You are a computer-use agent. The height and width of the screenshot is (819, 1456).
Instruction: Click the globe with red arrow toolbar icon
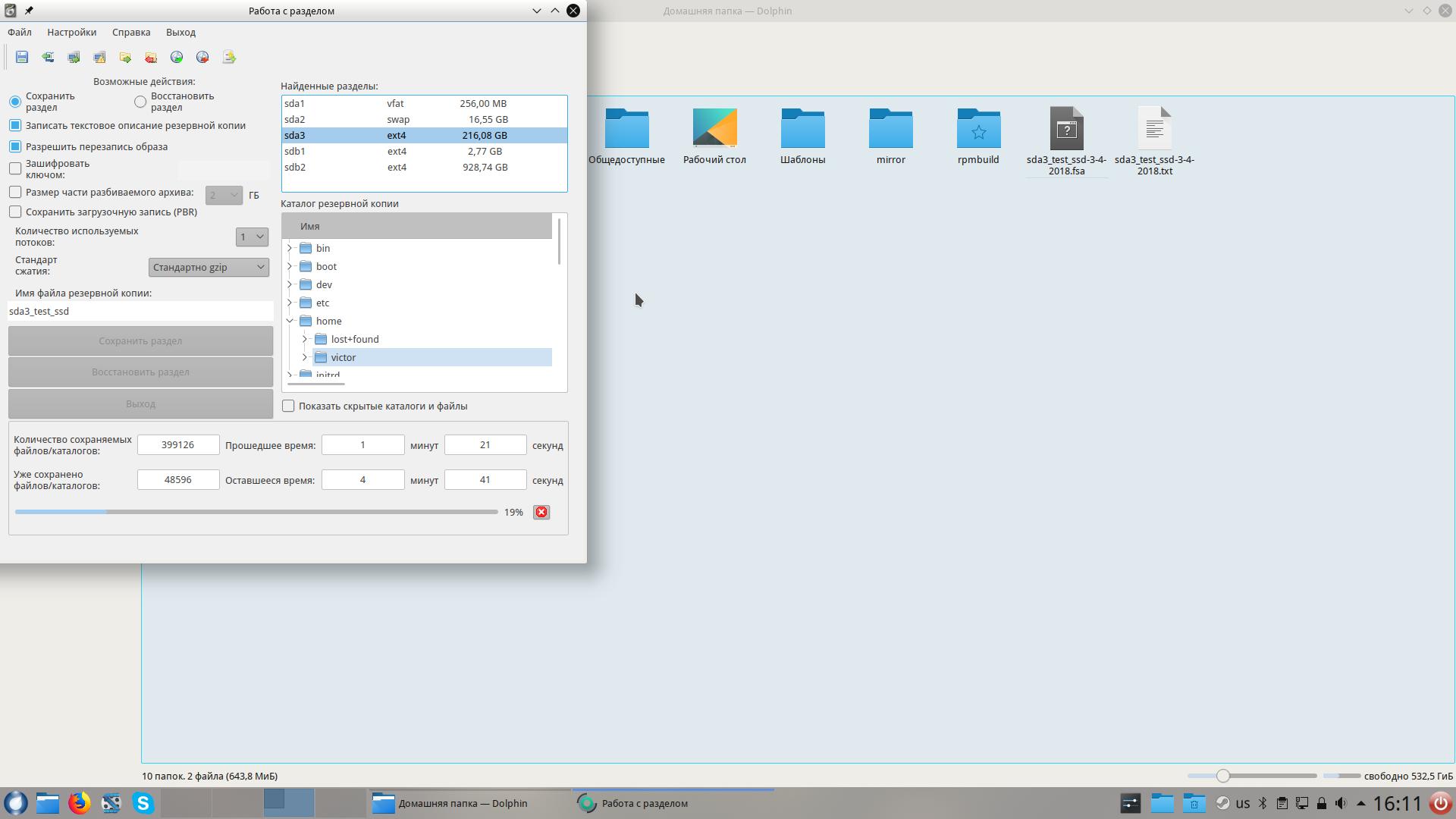[202, 57]
